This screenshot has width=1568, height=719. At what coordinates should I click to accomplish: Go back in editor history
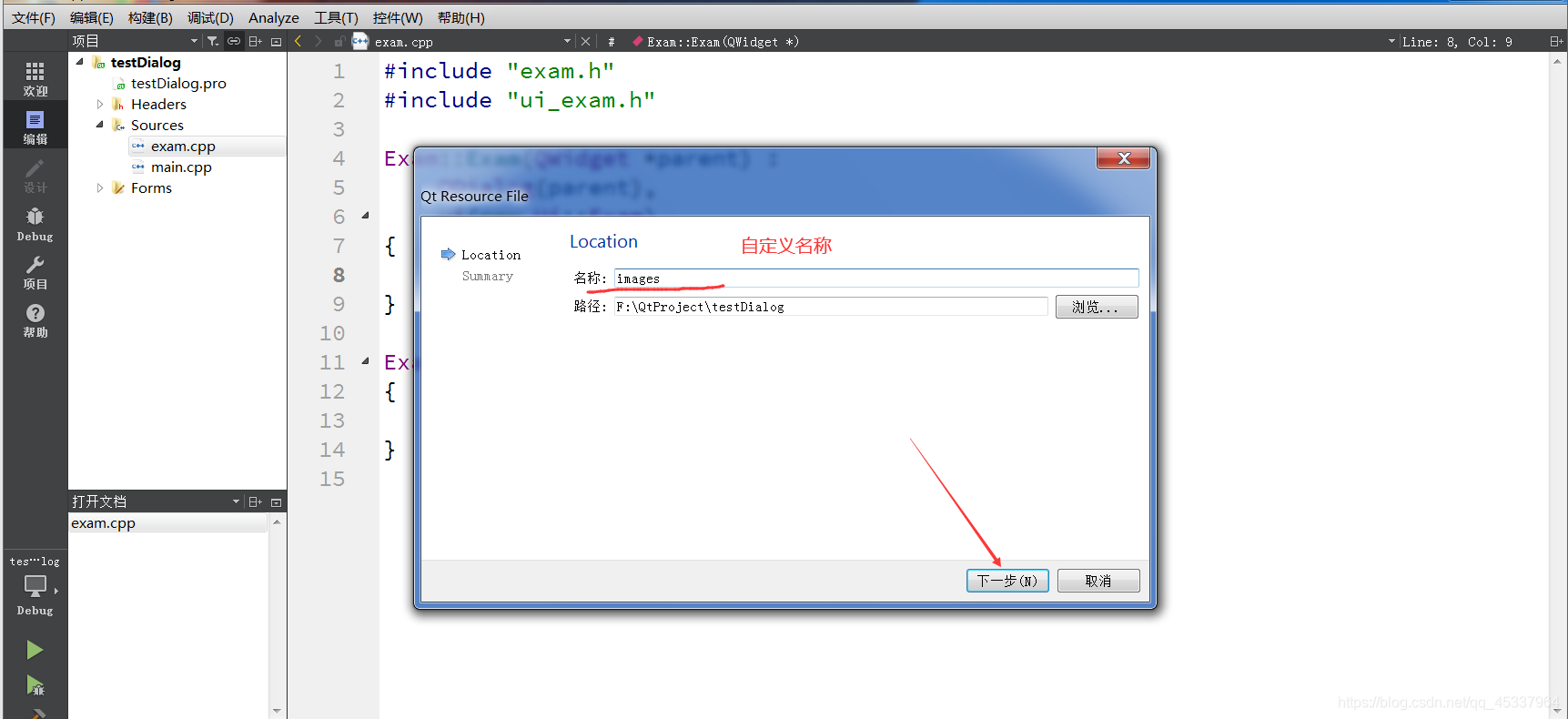coord(298,41)
